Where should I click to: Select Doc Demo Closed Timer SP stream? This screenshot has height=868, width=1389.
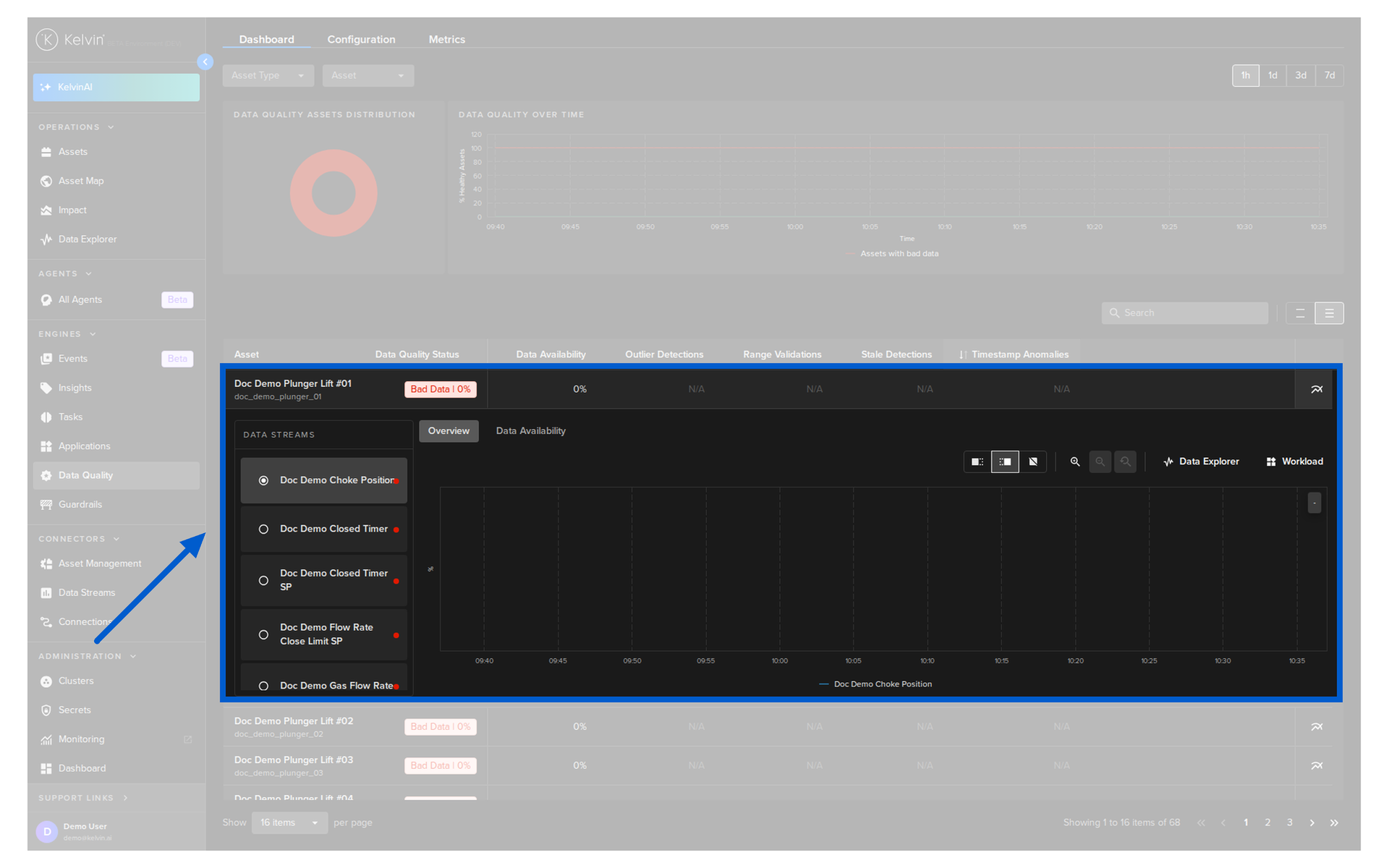[x=324, y=580]
